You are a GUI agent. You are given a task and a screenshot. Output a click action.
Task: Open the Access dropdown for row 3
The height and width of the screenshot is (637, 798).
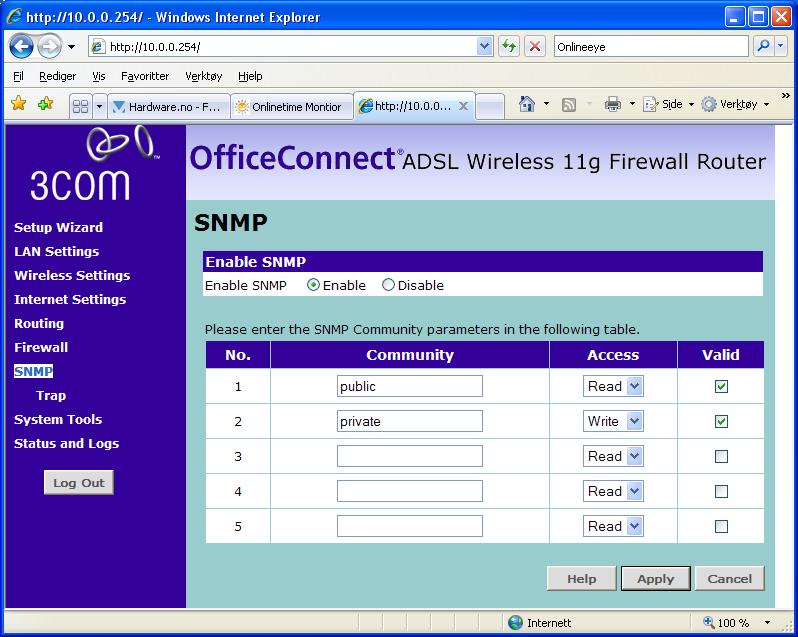pos(613,456)
